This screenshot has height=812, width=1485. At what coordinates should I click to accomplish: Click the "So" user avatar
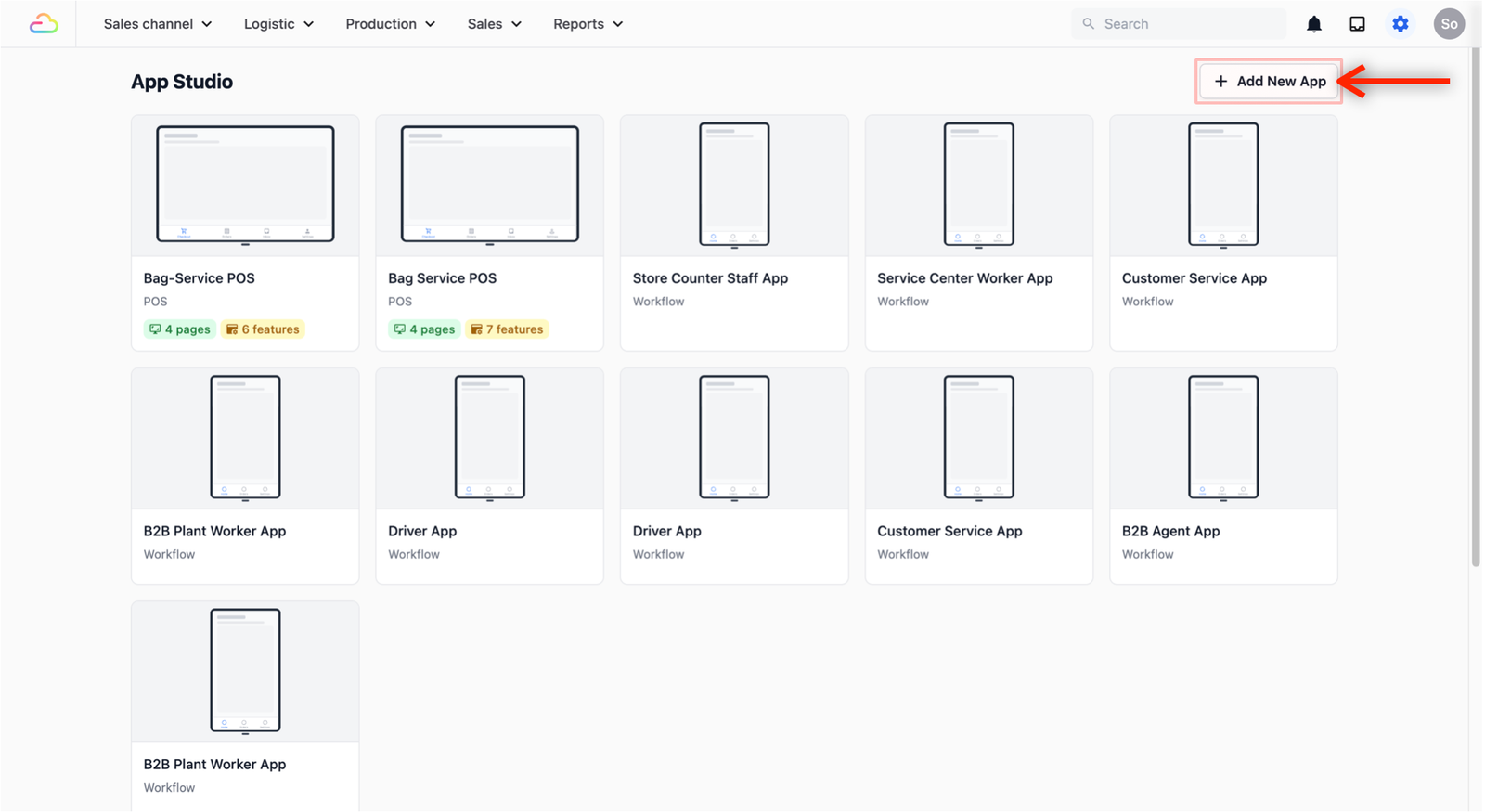coord(1449,24)
